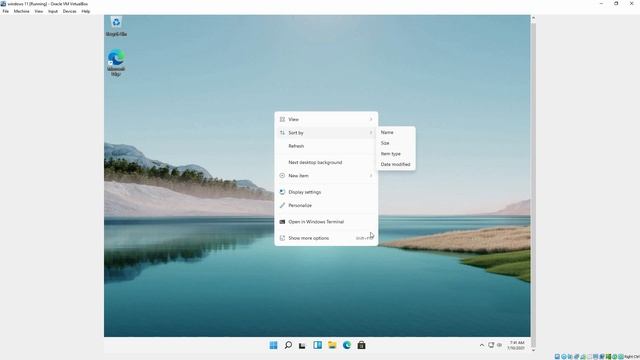Click the scrollbar down arrow of VM view
This screenshot has width=640, height=360.
[x=533, y=350]
